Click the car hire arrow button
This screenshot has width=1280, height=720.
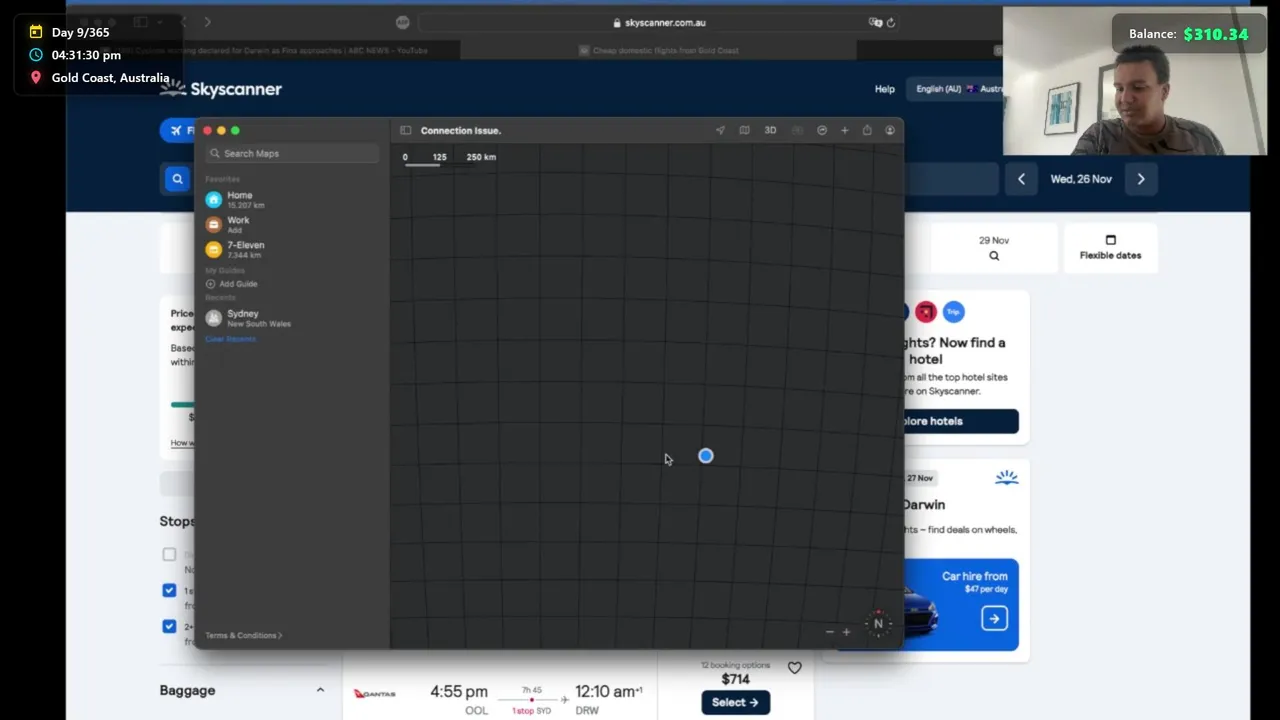click(994, 619)
